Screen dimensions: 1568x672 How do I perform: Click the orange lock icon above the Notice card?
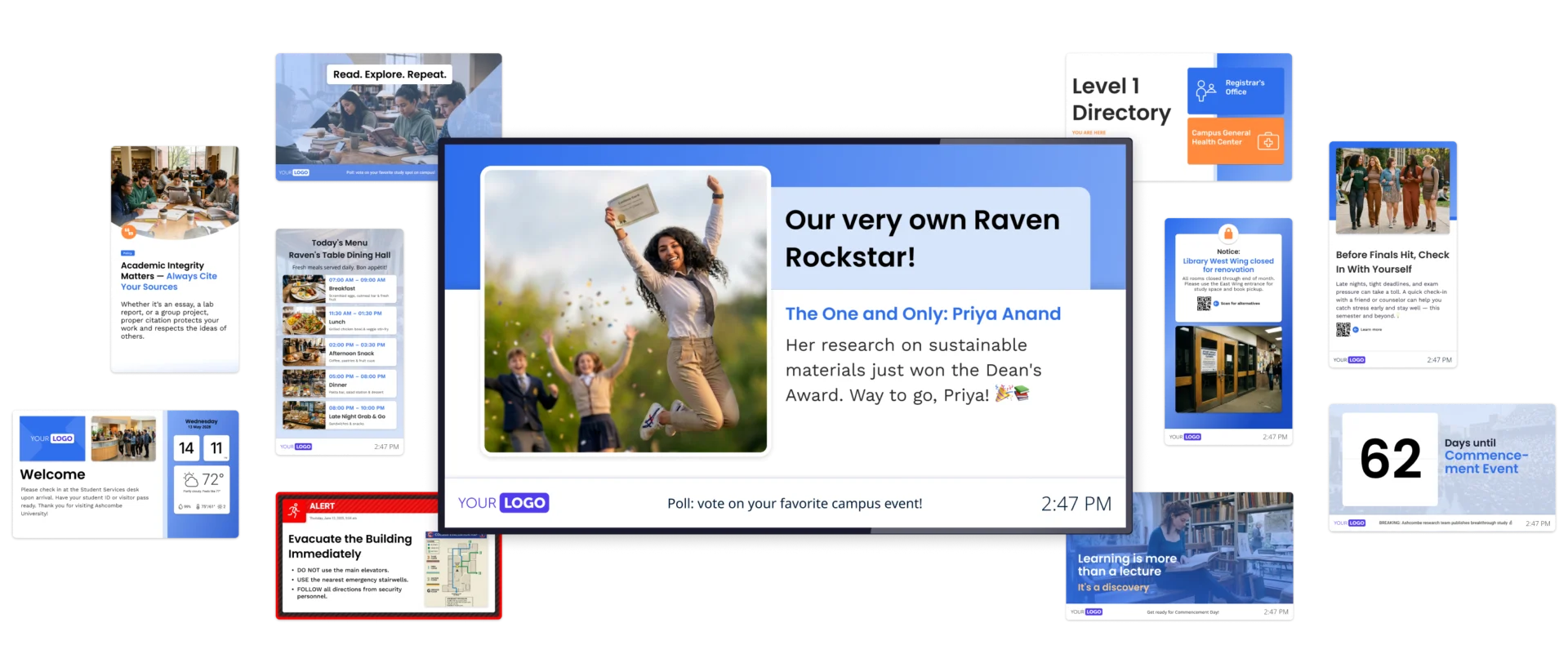(1227, 233)
